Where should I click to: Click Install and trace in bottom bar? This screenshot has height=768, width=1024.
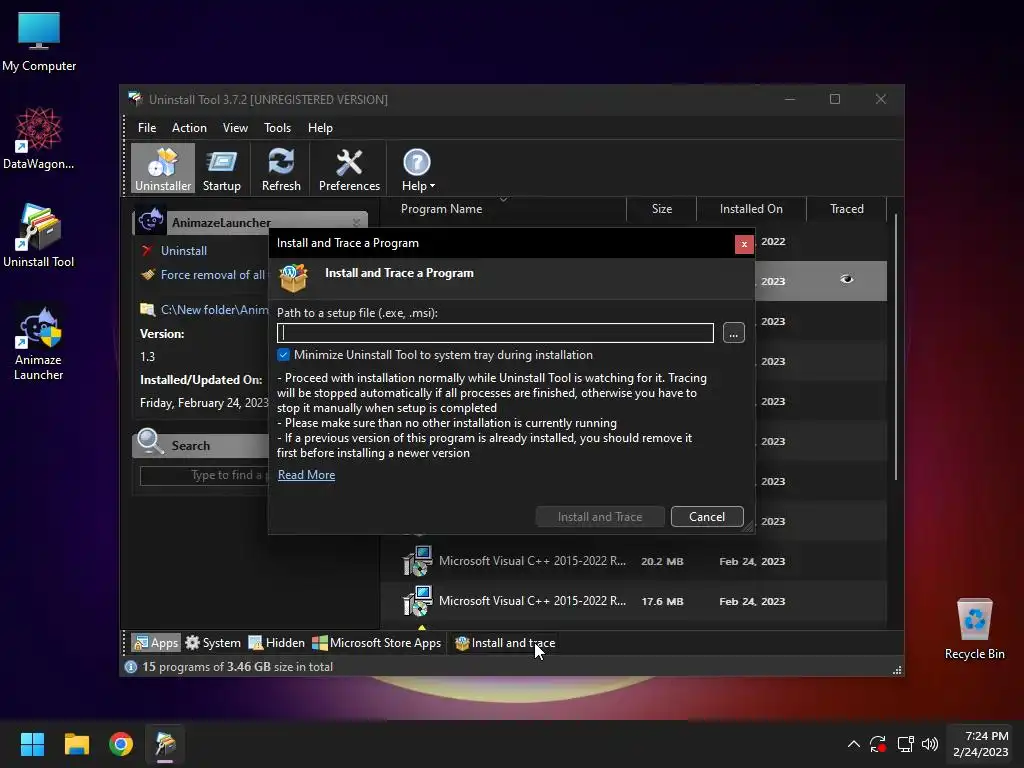click(505, 643)
